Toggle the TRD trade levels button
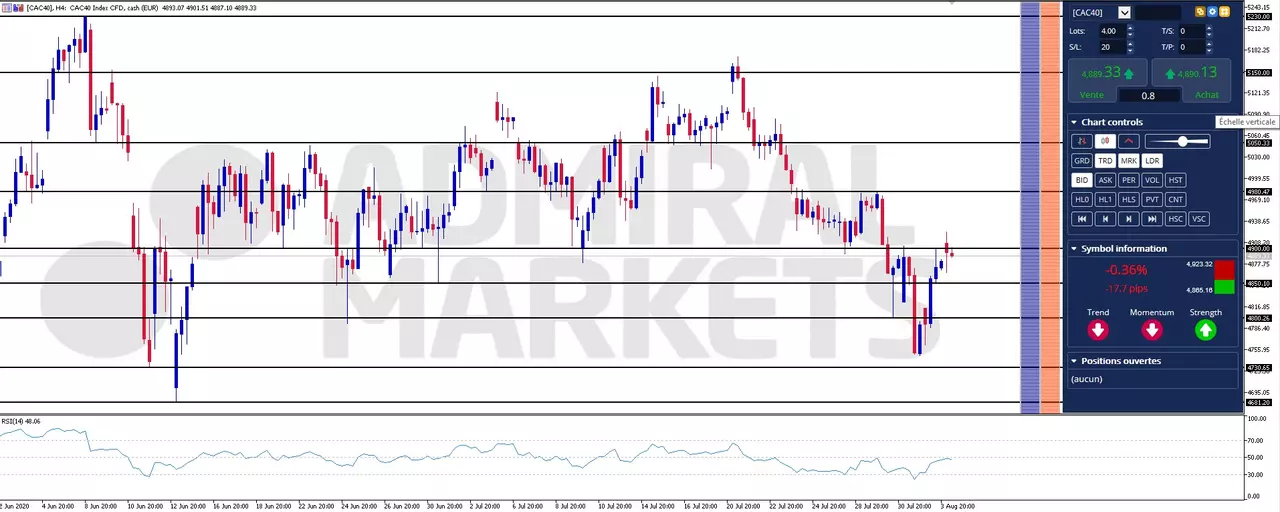The image size is (1280, 512). click(x=1105, y=160)
